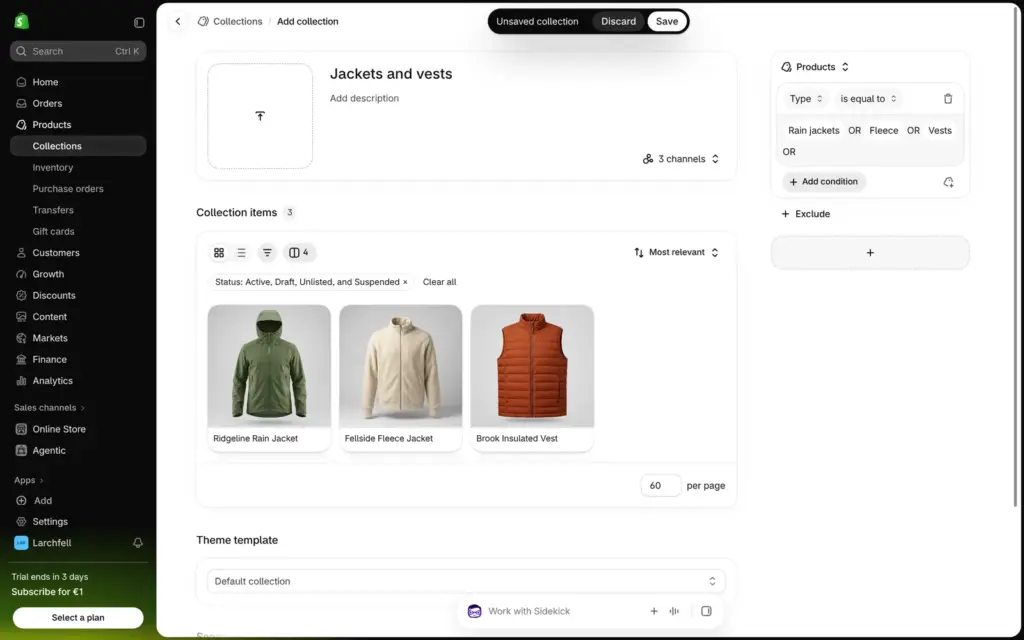Click Clear all filters
Image resolution: width=1024 pixels, height=640 pixels.
click(x=440, y=282)
